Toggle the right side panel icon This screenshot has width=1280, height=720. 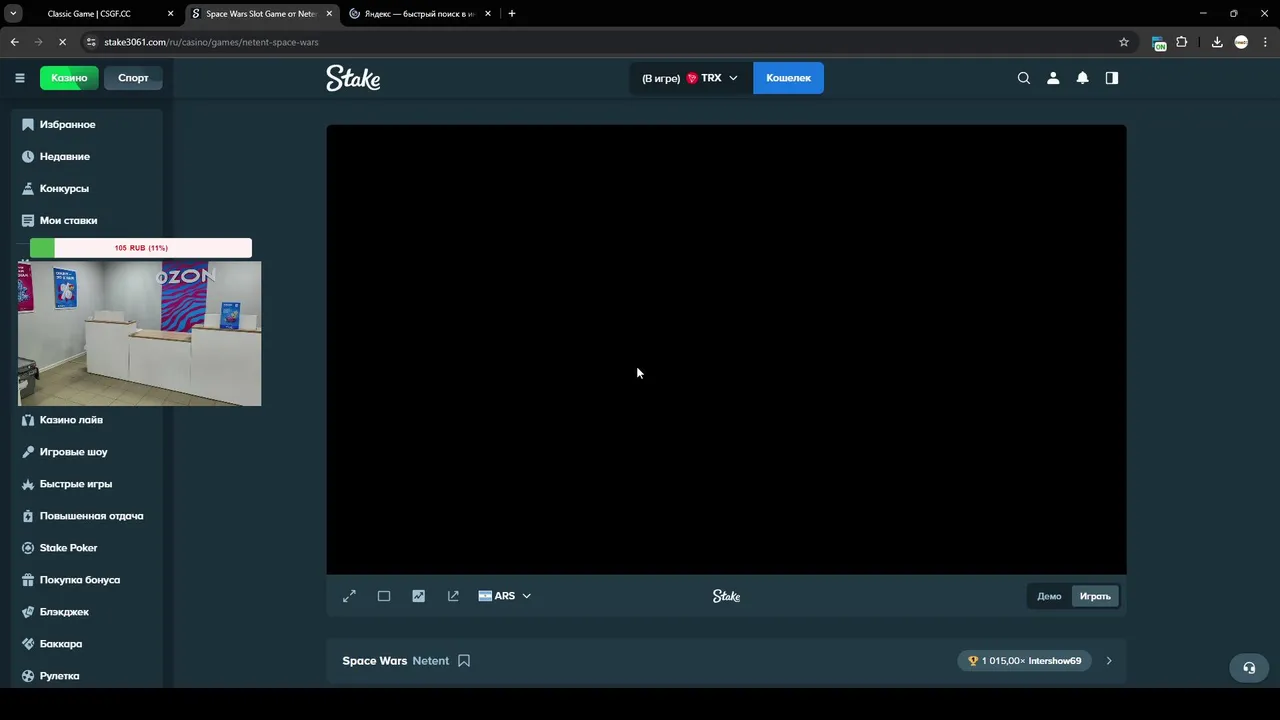tap(1112, 78)
